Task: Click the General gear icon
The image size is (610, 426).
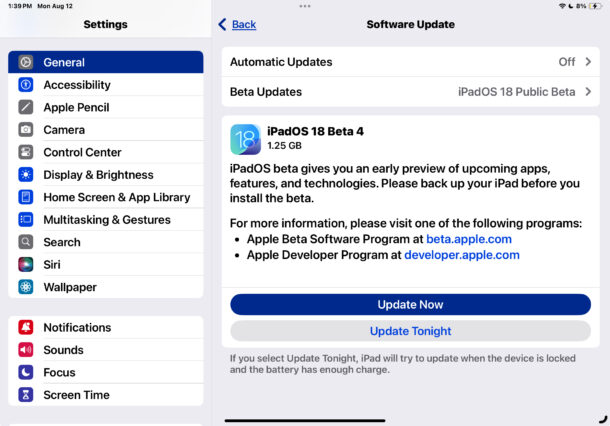Action: [x=26, y=62]
